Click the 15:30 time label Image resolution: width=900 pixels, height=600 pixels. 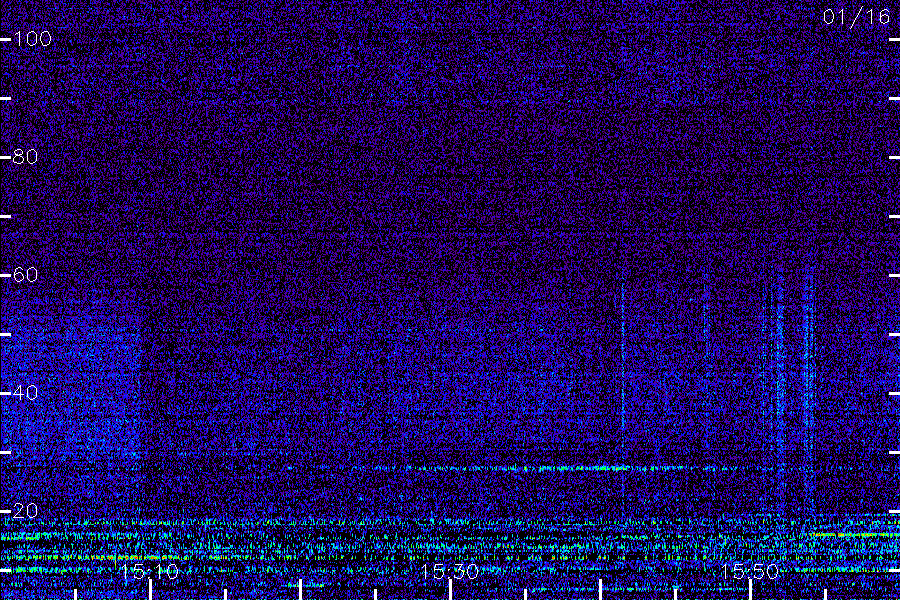449,572
